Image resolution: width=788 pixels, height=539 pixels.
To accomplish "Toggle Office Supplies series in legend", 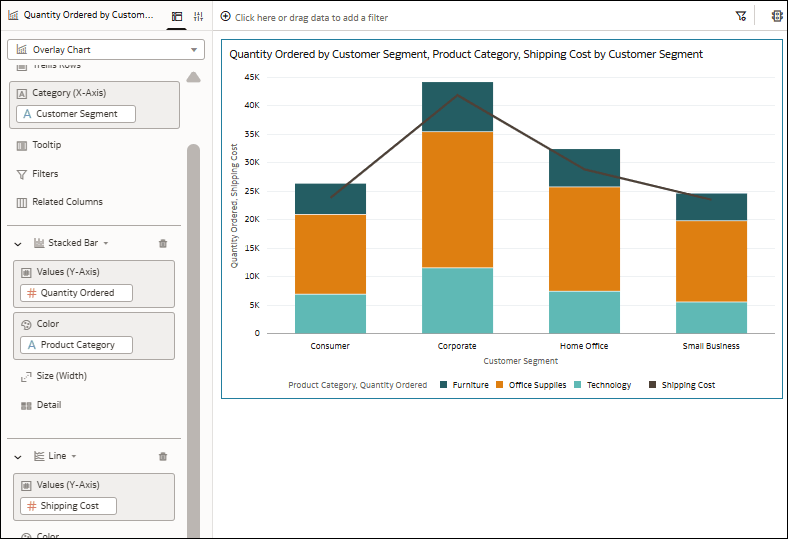I will coord(537,385).
